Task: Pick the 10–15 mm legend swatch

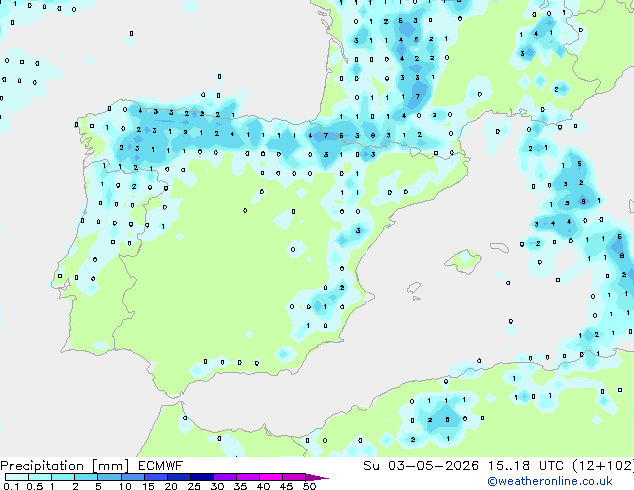Action: click(x=132, y=477)
